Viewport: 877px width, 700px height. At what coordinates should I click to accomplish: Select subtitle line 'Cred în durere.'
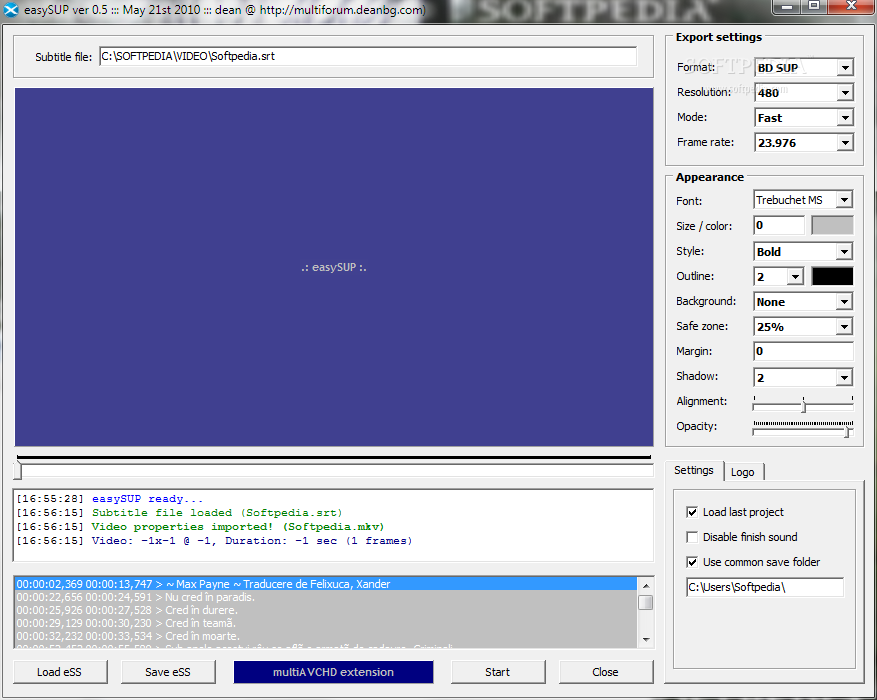pos(326,610)
